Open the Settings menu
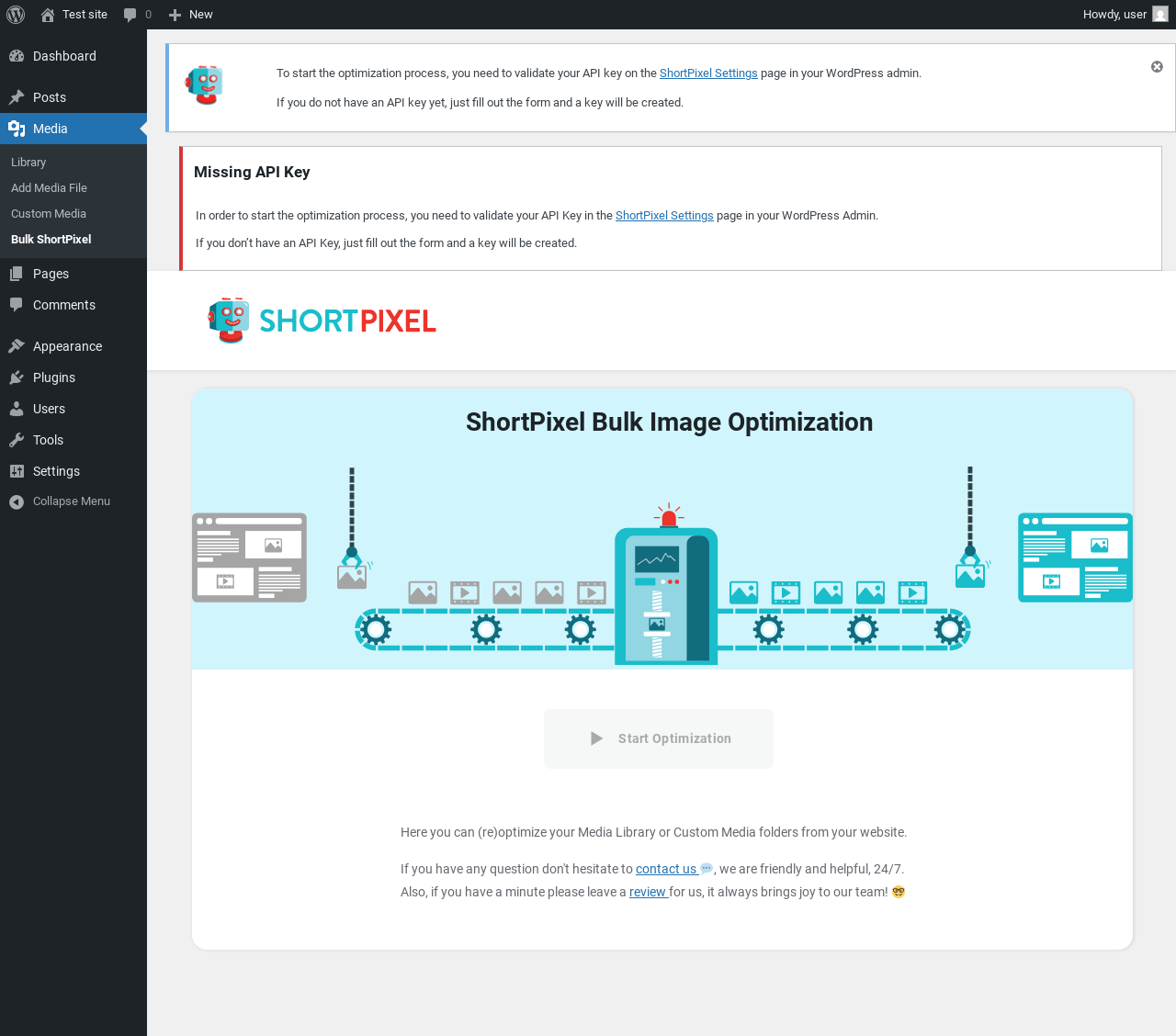The width and height of the screenshot is (1176, 1036). click(x=73, y=471)
